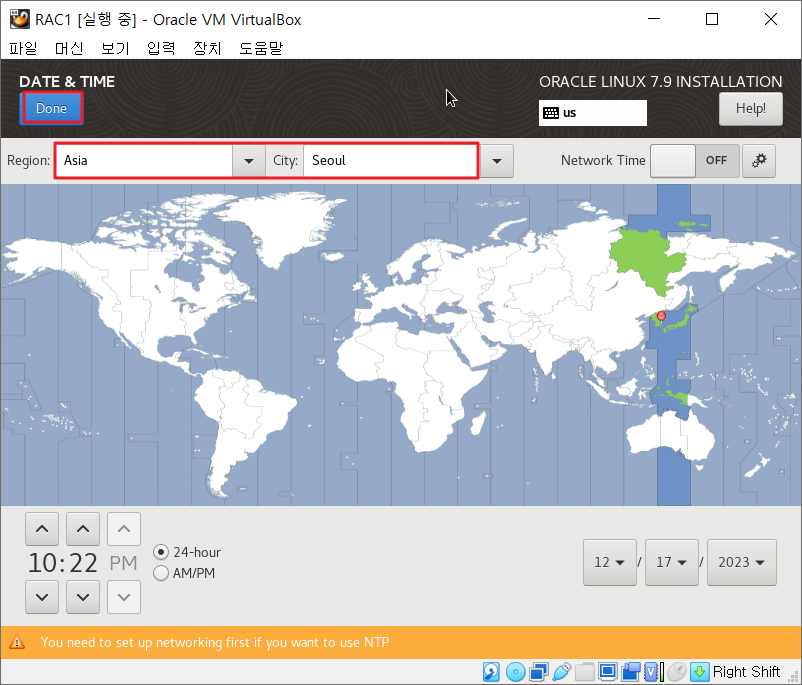Image resolution: width=802 pixels, height=685 pixels.
Task: Click the DATE & TIME heading
Action: click(x=67, y=82)
